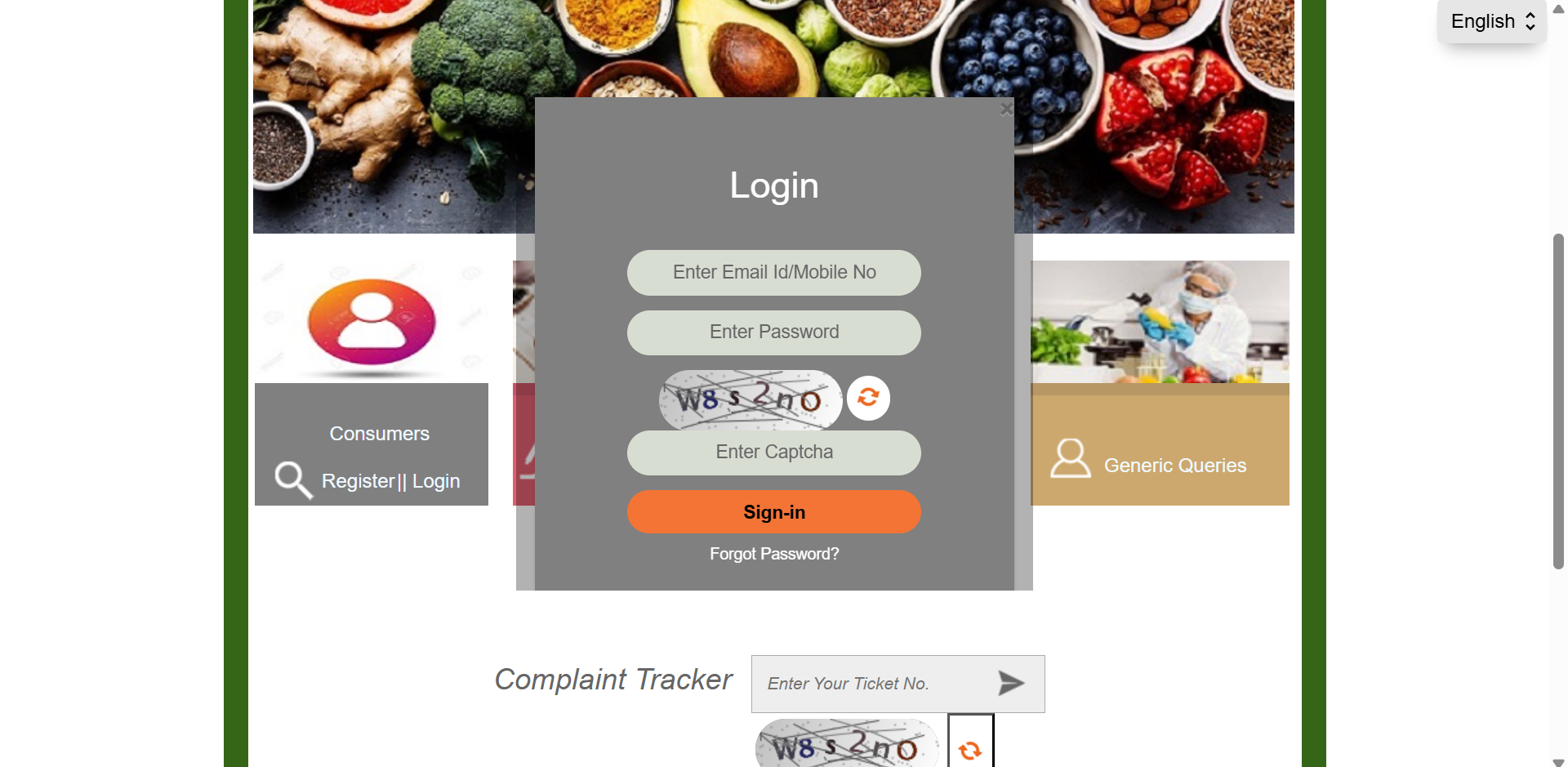Click the lab scientist thumbnail image
The height and width of the screenshot is (767, 1568).
1160,322
